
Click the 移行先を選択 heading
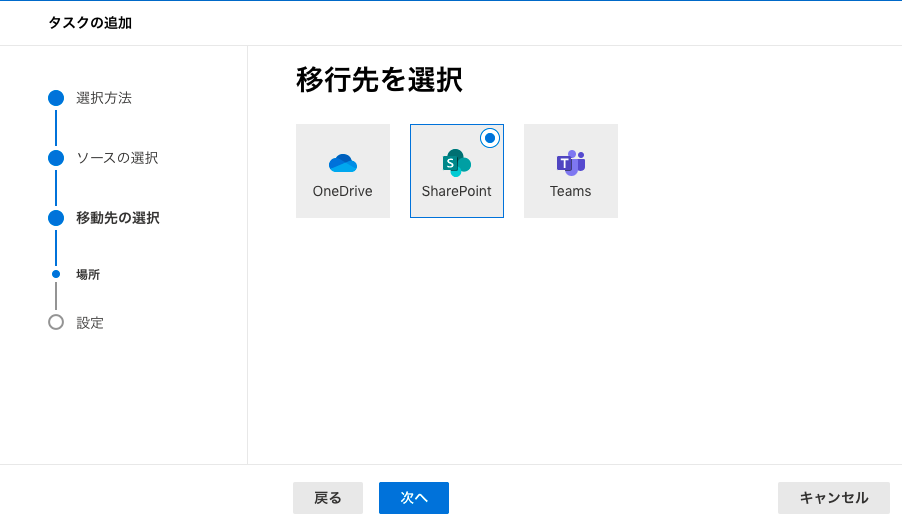[379, 79]
